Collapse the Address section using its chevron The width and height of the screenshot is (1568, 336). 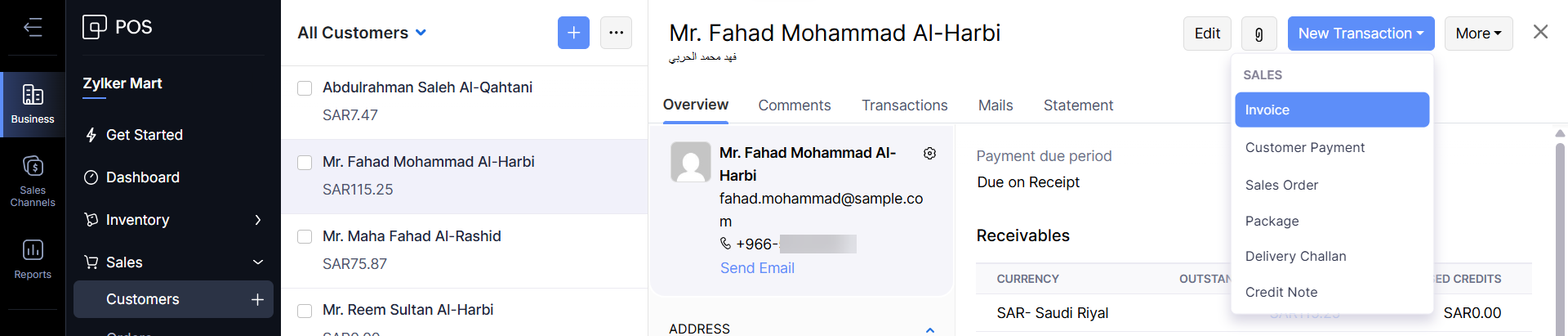point(929,329)
